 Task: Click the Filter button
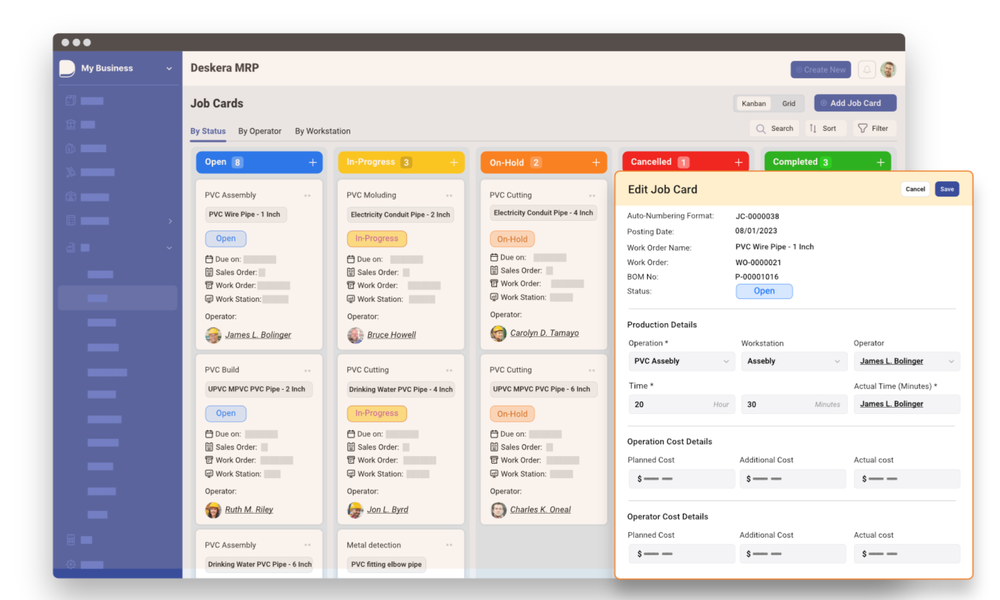(874, 128)
